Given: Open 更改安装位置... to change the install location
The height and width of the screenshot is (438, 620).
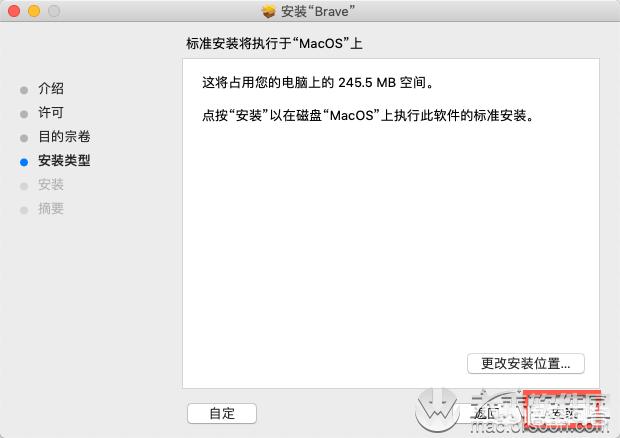Looking at the screenshot, I should 526,363.
